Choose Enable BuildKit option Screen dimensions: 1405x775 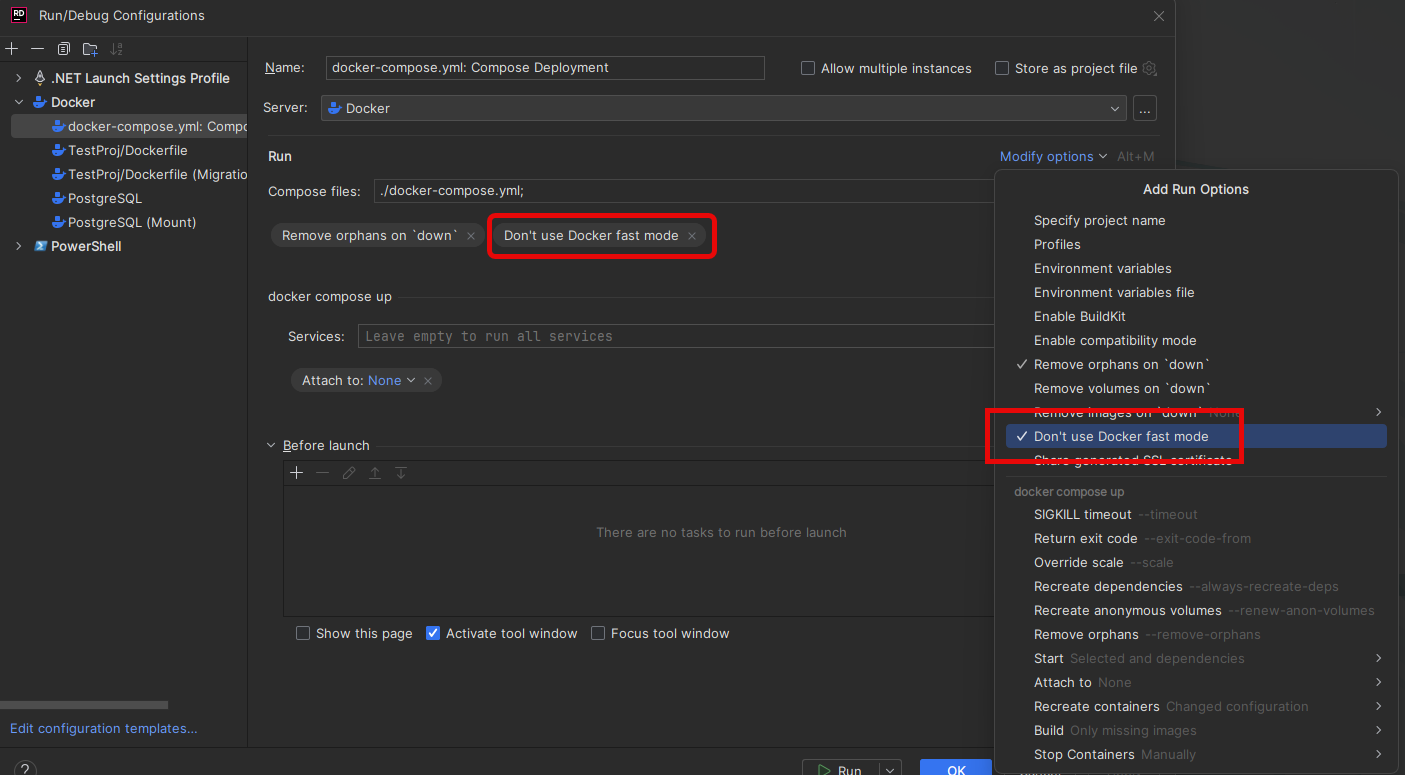click(1196, 316)
